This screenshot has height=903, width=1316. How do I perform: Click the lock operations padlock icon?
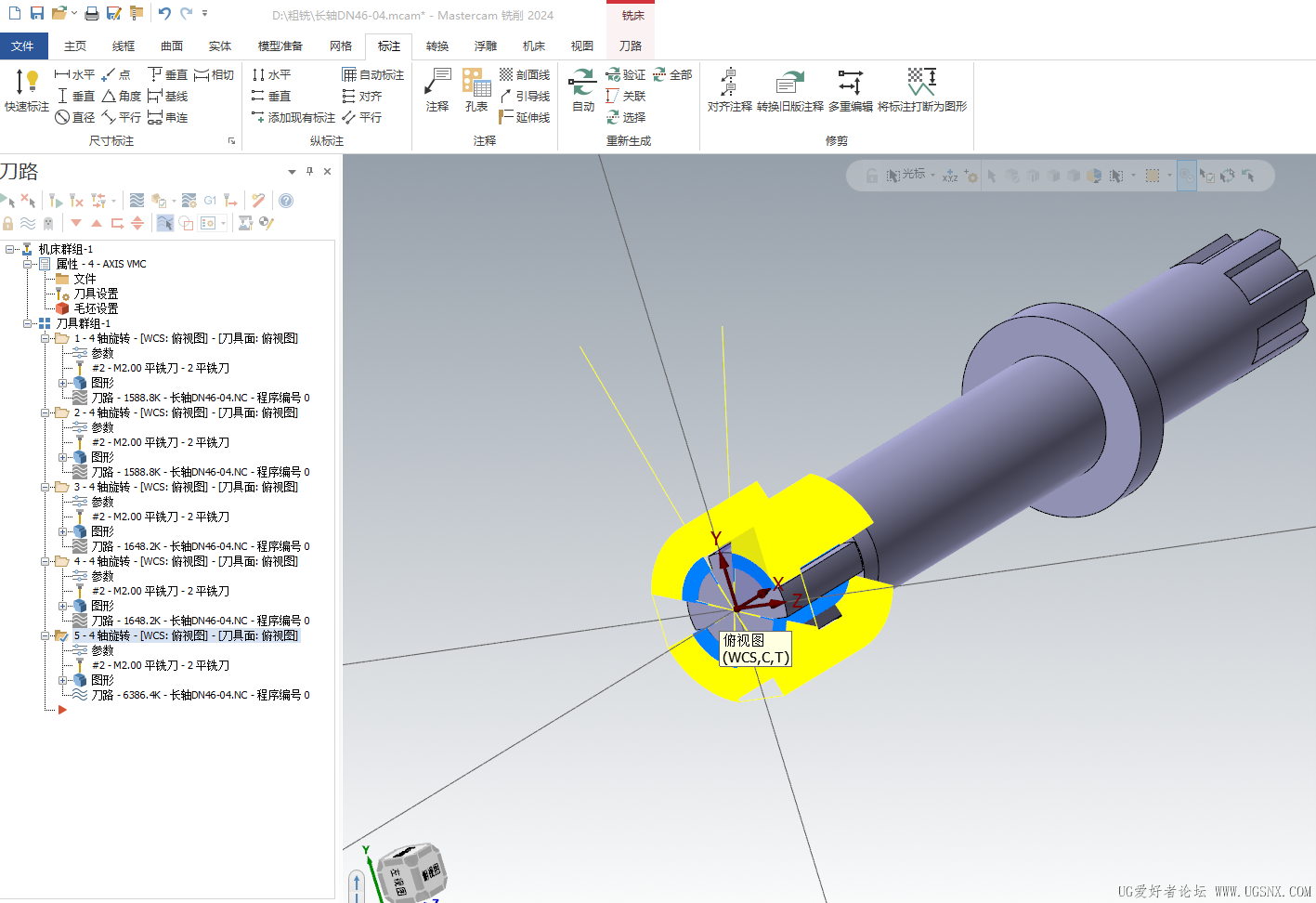click(8, 223)
